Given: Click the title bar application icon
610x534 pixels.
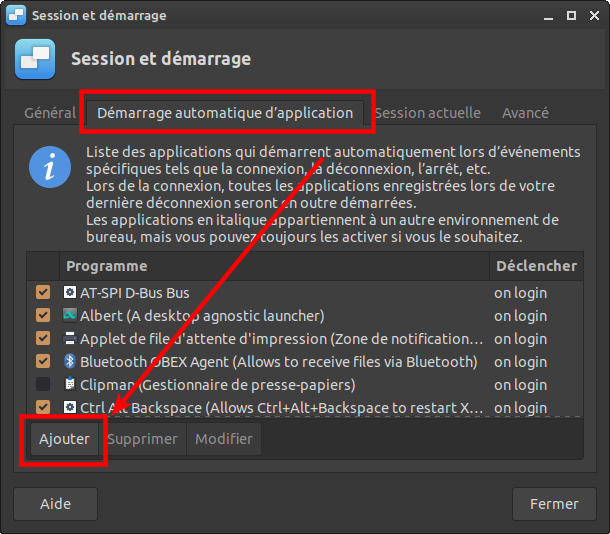Looking at the screenshot, I should click(16, 16).
